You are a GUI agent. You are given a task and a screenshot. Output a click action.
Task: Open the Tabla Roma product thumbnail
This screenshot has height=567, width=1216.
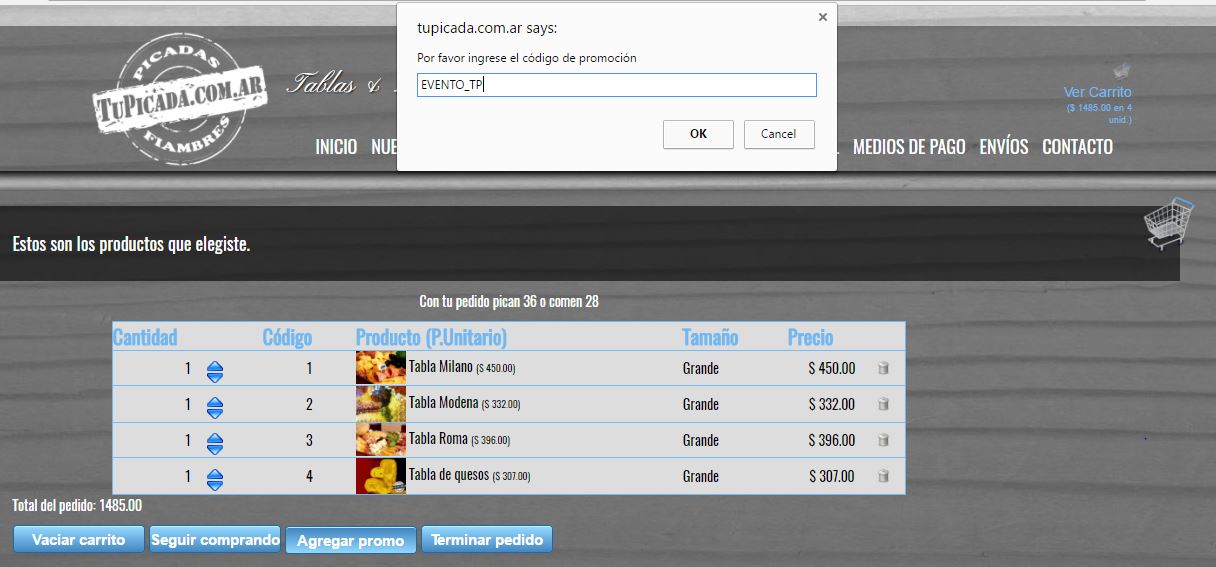tap(381, 440)
